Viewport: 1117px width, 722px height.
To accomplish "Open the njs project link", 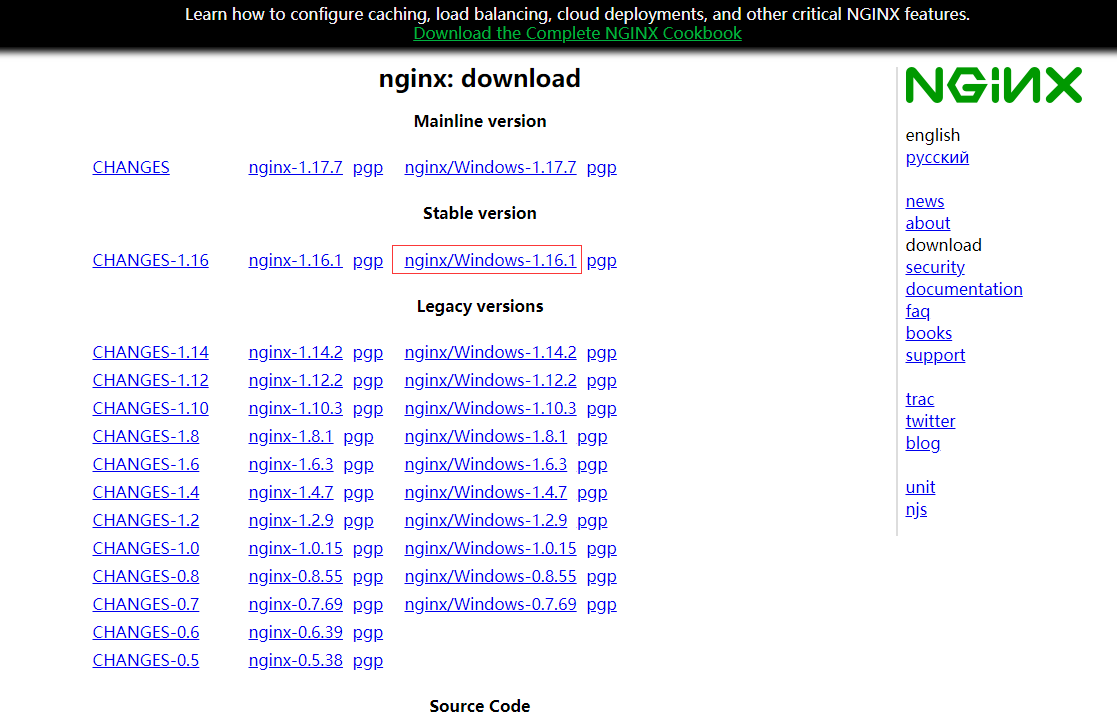I will pyautogui.click(x=916, y=509).
